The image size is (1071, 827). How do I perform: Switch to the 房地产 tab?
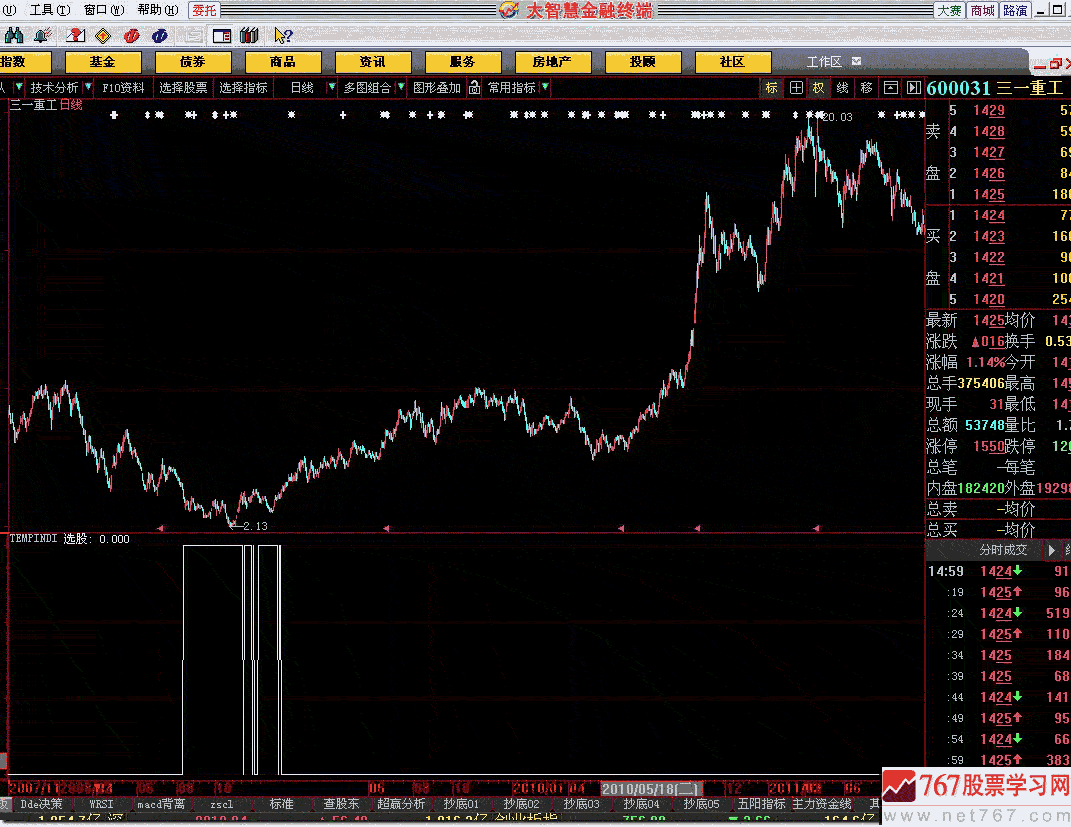553,62
